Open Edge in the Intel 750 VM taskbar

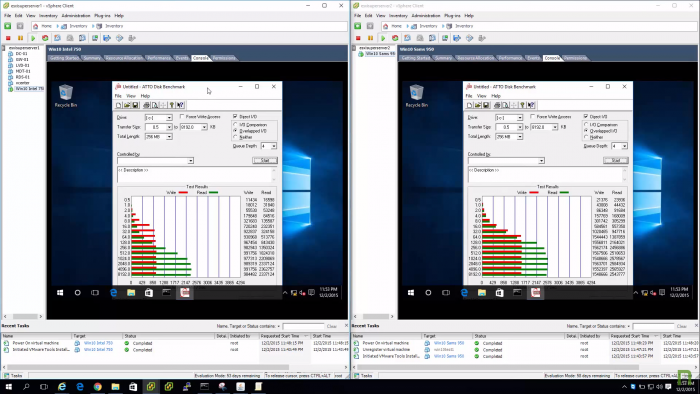click(113, 293)
